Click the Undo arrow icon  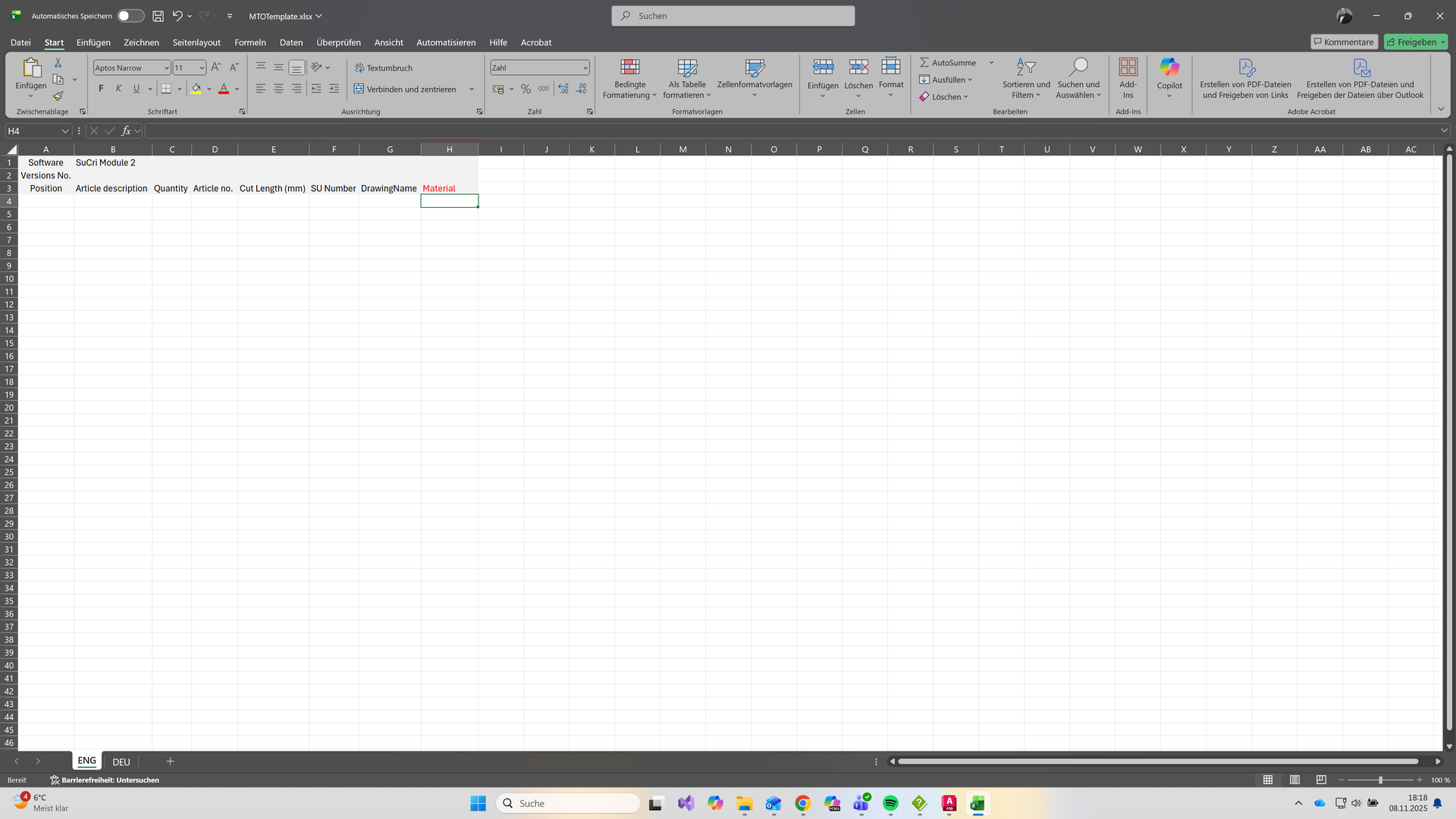coord(177,16)
